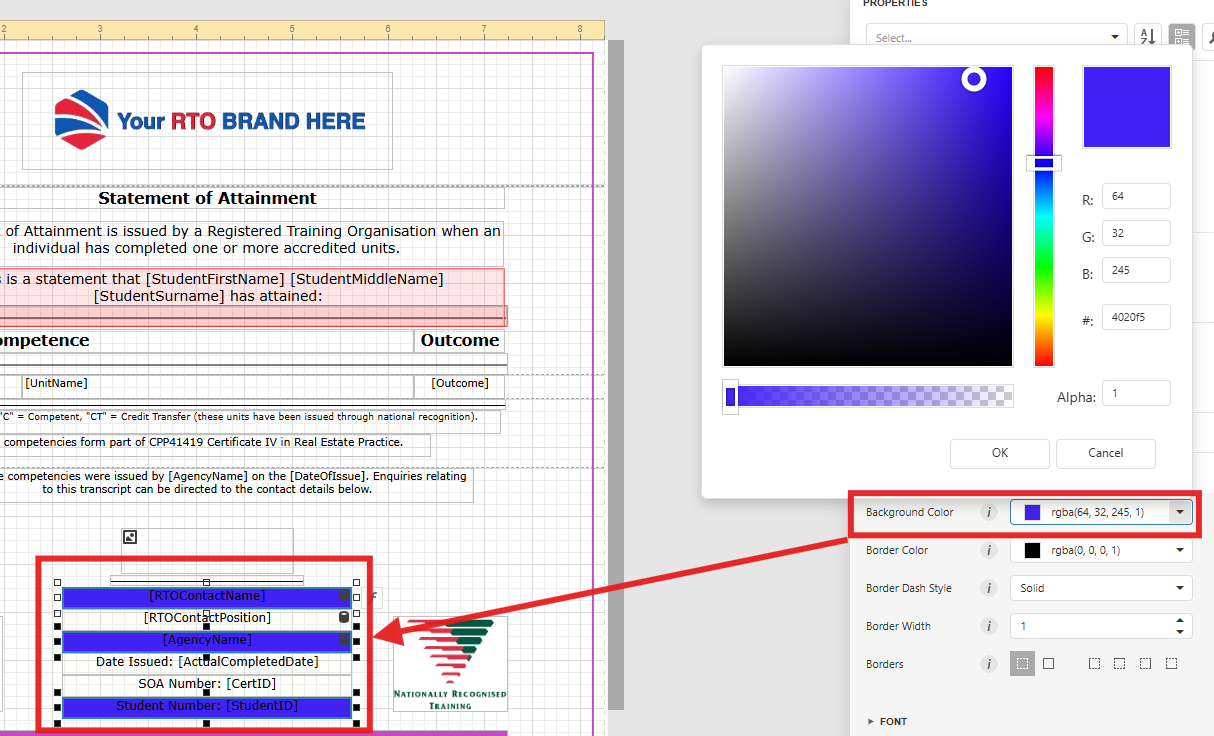1214x736 pixels.
Task: Toggle the last single-side border option in Borders row
Action: coord(1171,664)
